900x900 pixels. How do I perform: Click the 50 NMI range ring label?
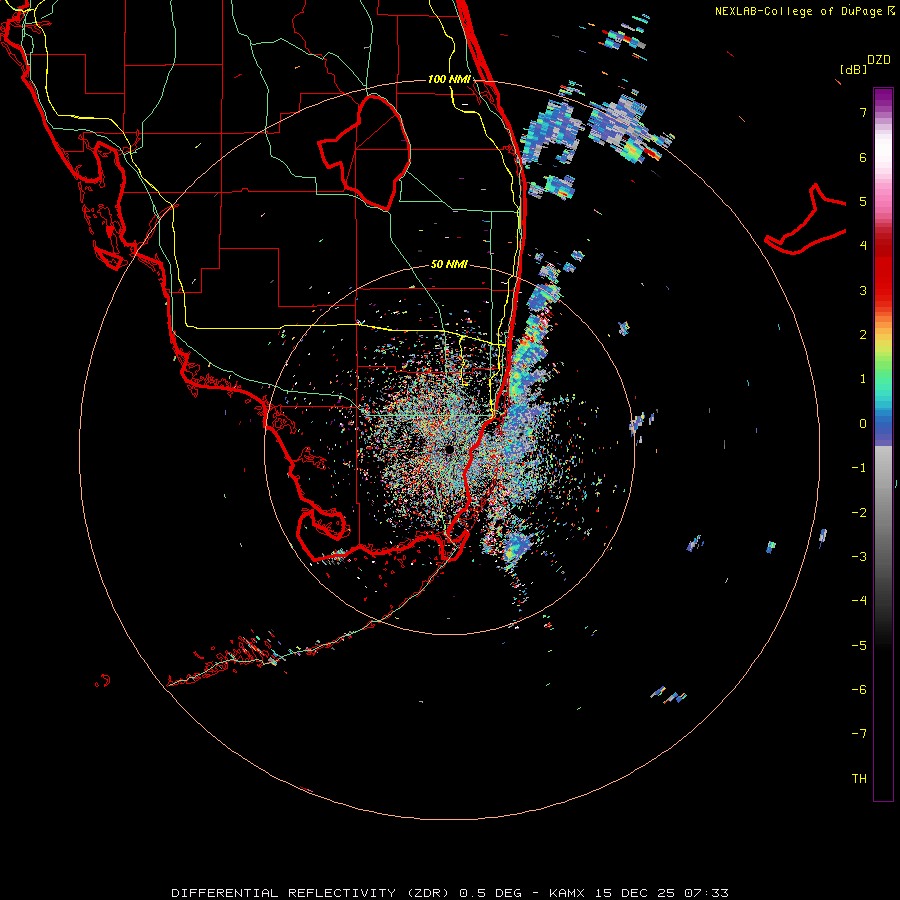[x=449, y=264]
